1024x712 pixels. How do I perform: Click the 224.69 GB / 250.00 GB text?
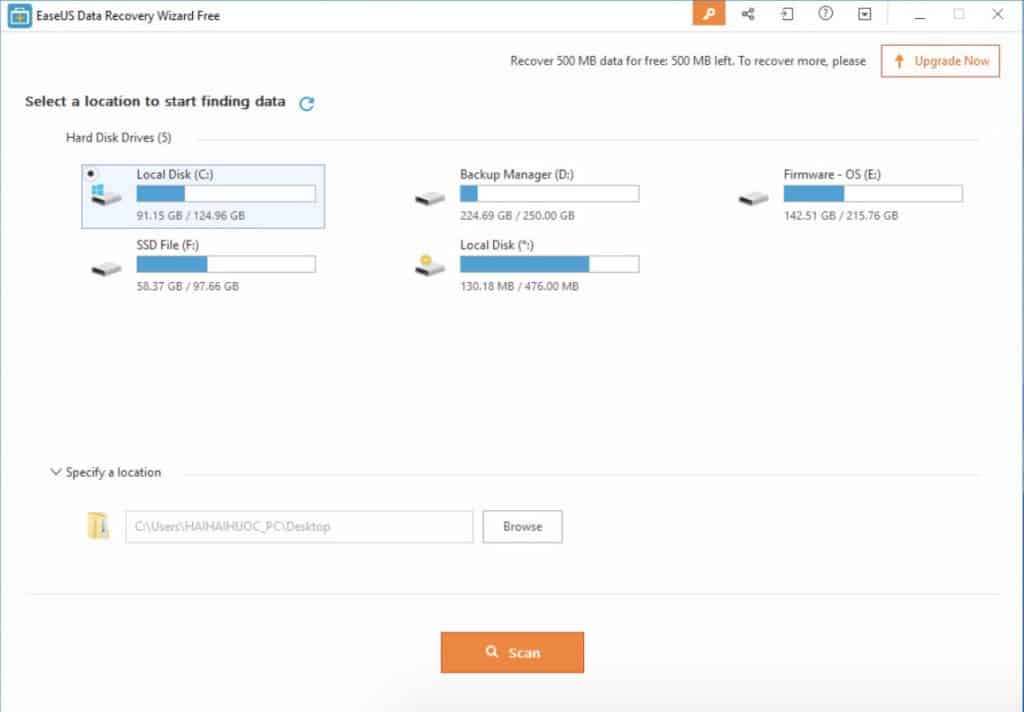(x=517, y=216)
